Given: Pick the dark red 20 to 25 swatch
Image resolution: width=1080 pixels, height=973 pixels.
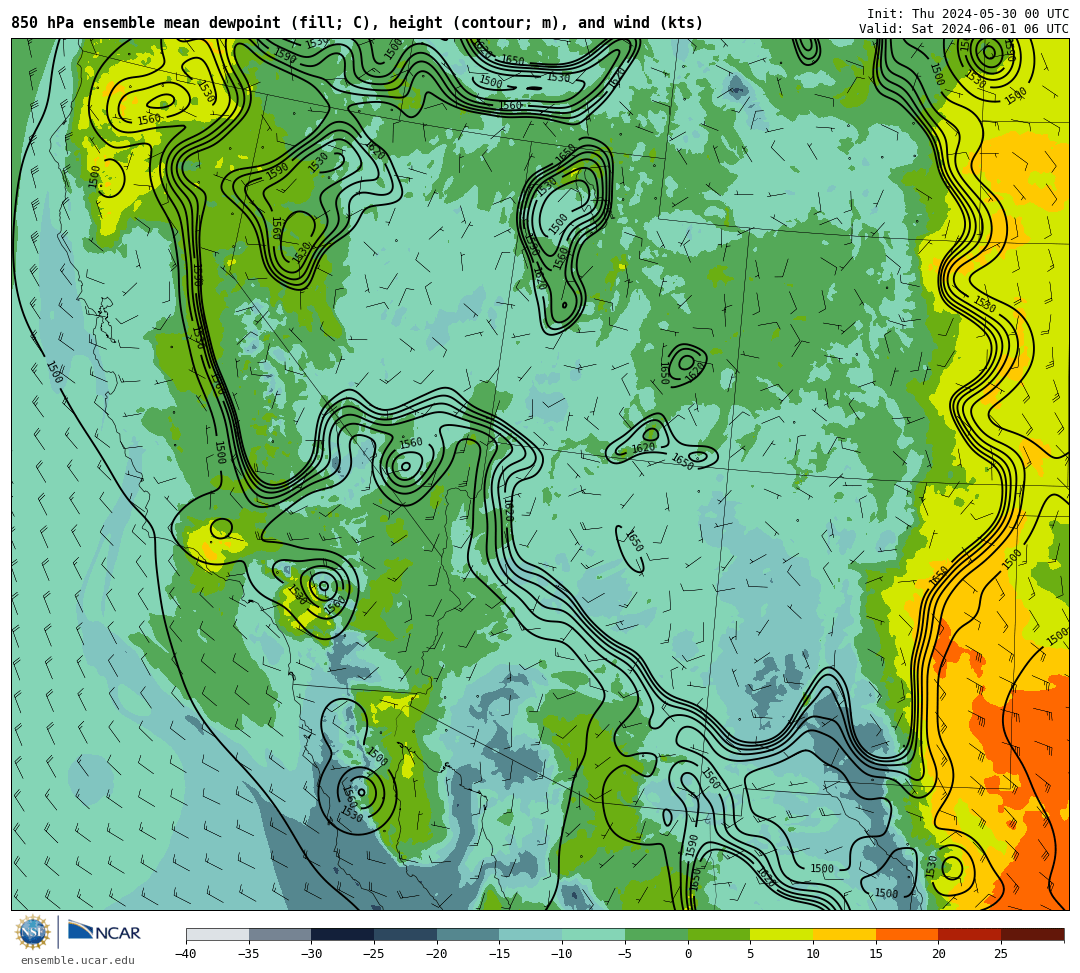Looking at the screenshot, I should click(970, 934).
